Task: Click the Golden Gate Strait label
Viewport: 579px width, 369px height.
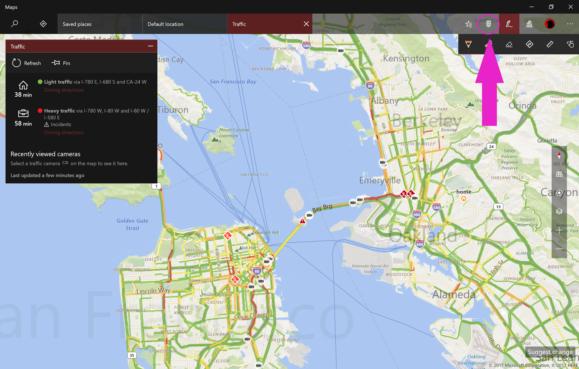Action: [x=132, y=224]
